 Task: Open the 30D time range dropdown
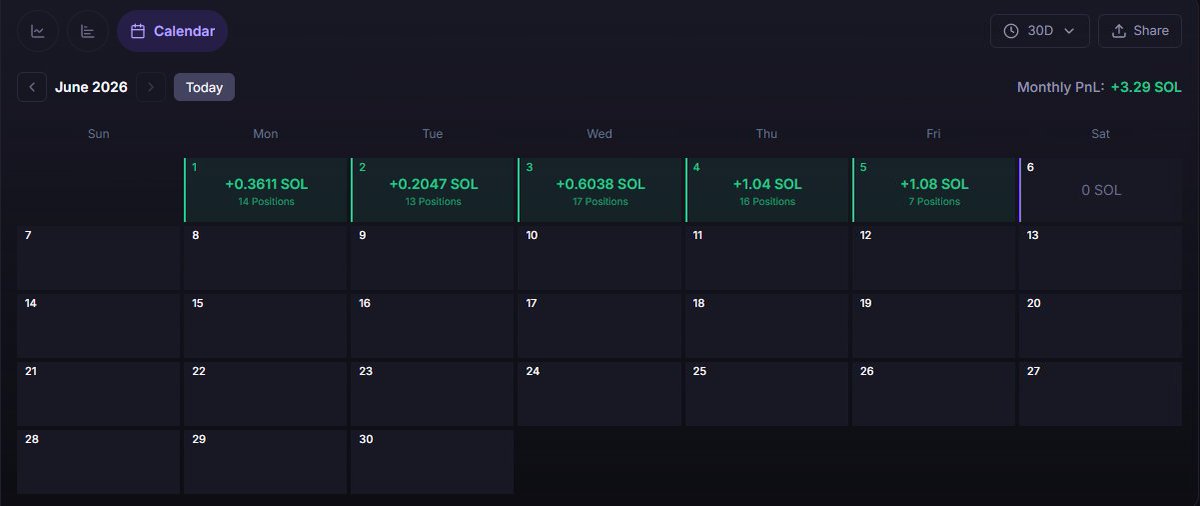click(1040, 31)
